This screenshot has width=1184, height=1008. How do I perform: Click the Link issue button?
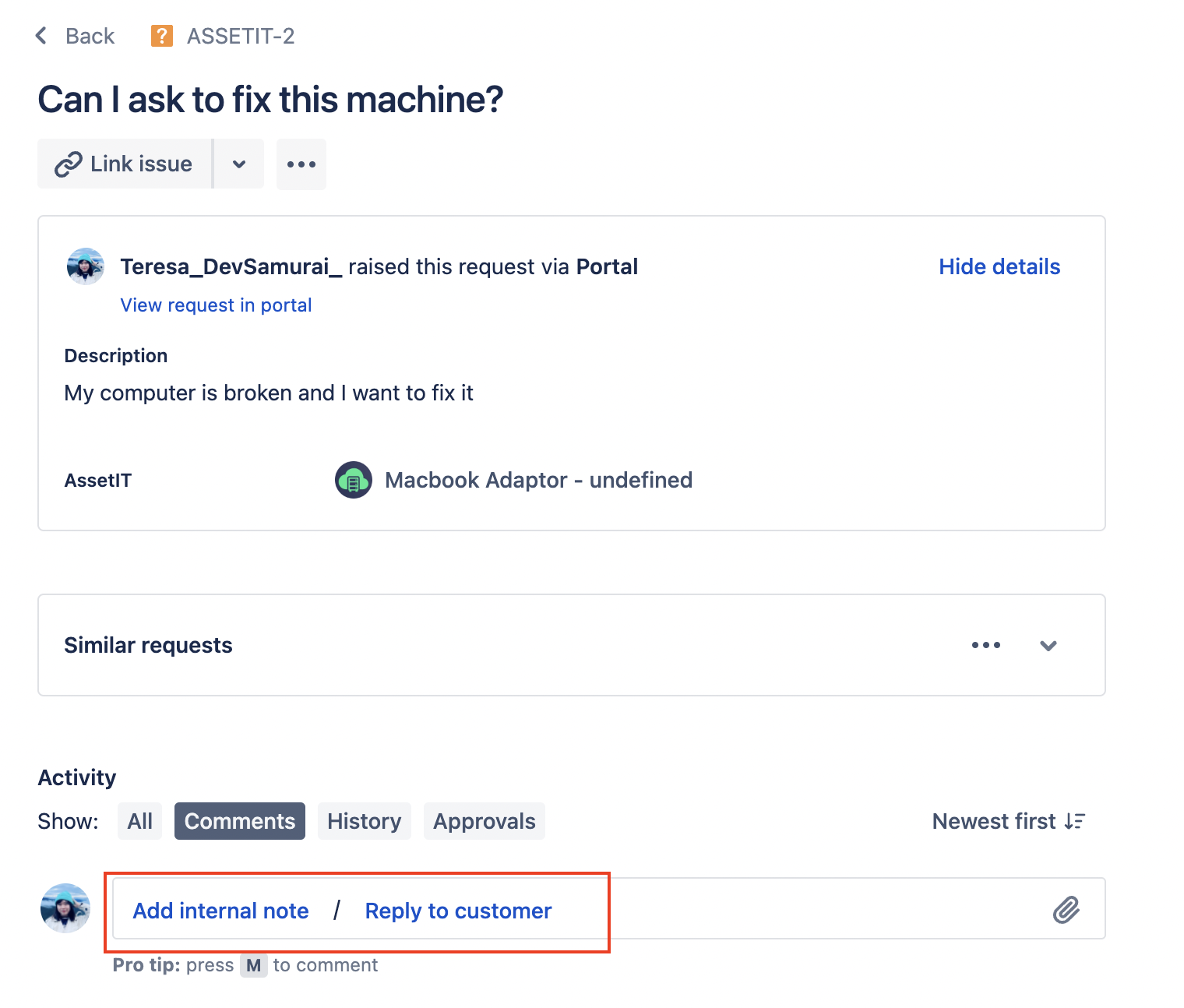click(x=125, y=164)
